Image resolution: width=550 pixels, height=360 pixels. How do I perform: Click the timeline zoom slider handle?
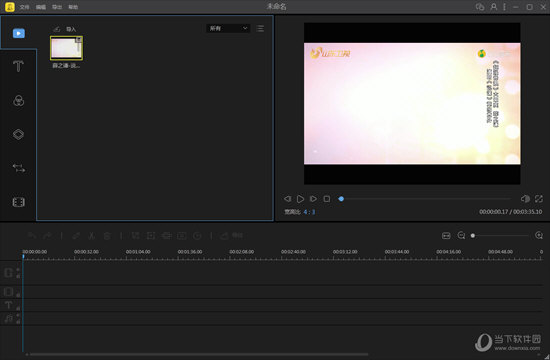click(x=473, y=235)
